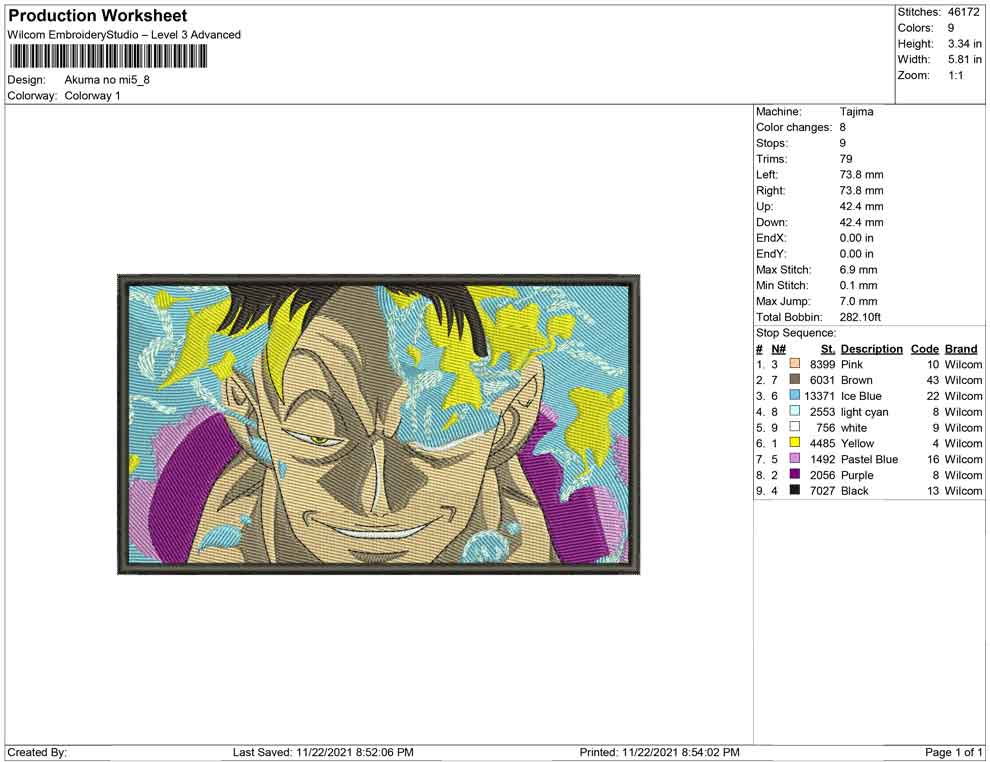Click the 'Created By:' footer label
The image size is (990, 762).
(37, 752)
